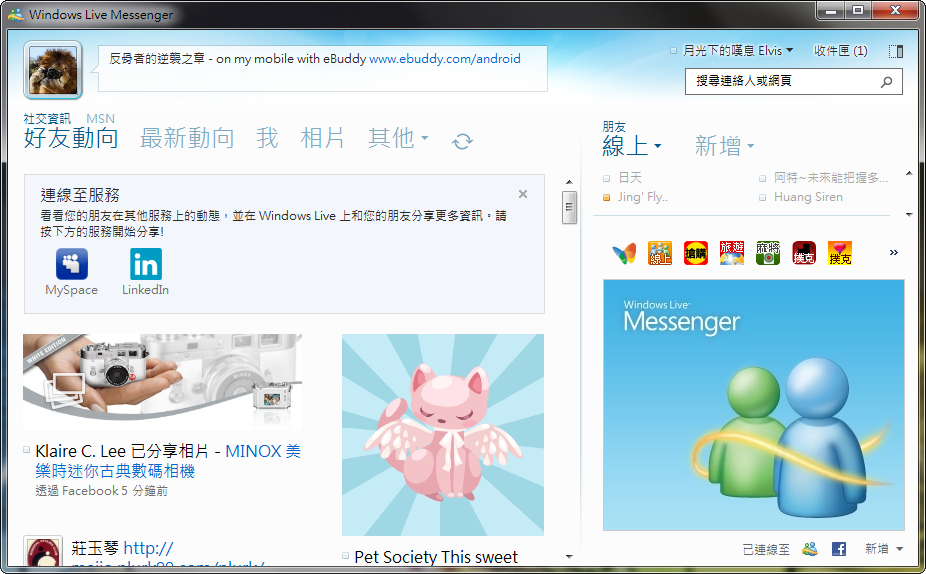Open contact 阿特~未來能把握多...
The width and height of the screenshot is (926, 574).
pos(831,178)
